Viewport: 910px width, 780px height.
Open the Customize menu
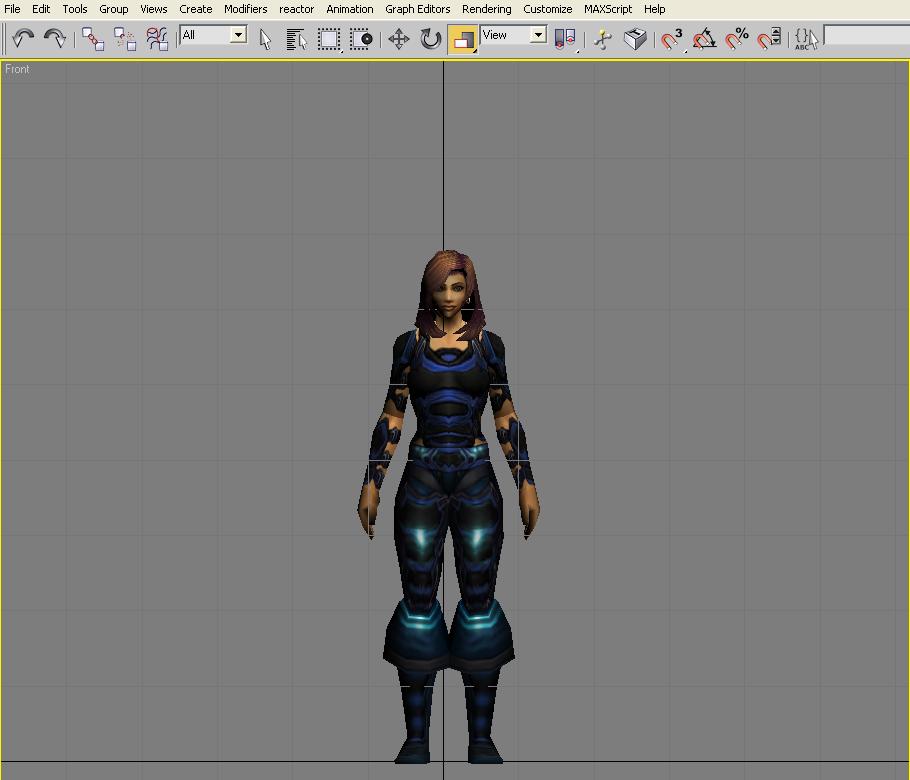pos(547,9)
